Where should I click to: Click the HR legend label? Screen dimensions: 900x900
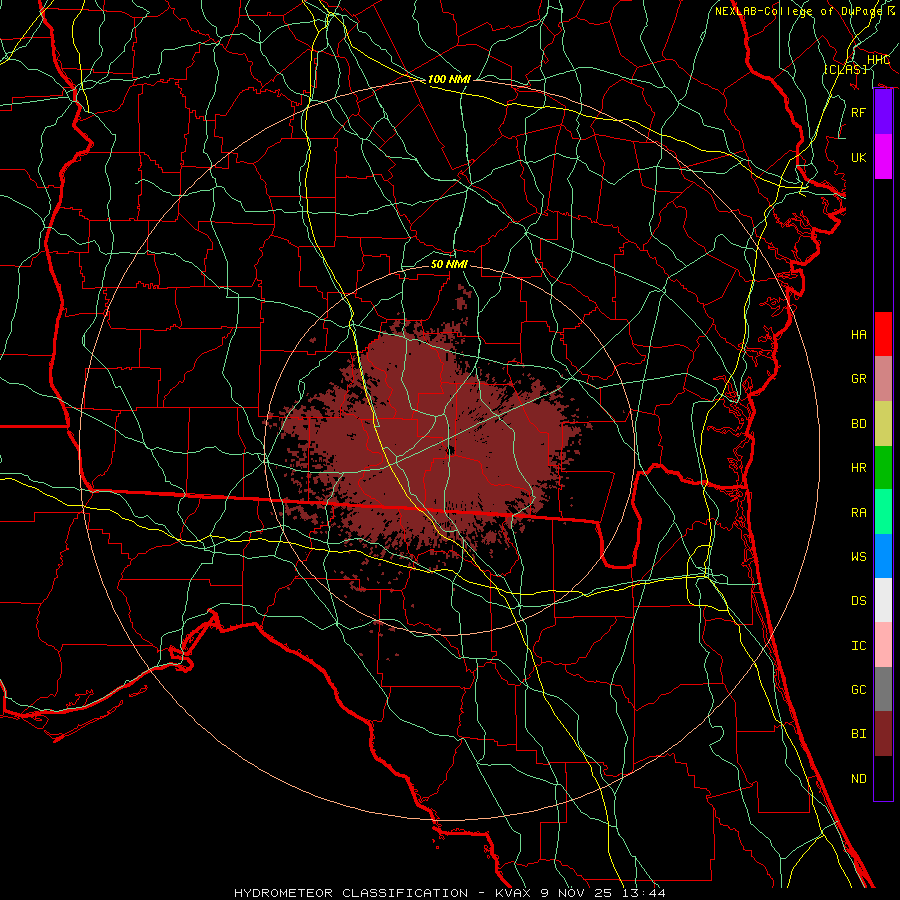coord(859,468)
